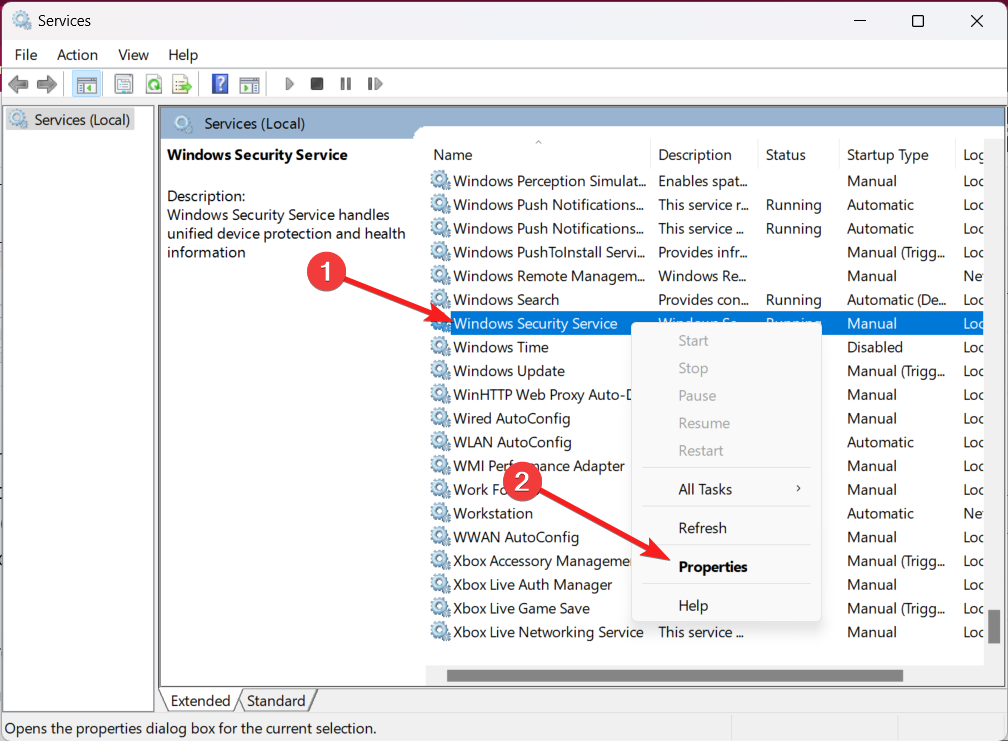This screenshot has height=741, width=1008.
Task: Sort by the Description column header
Action: tap(704, 155)
